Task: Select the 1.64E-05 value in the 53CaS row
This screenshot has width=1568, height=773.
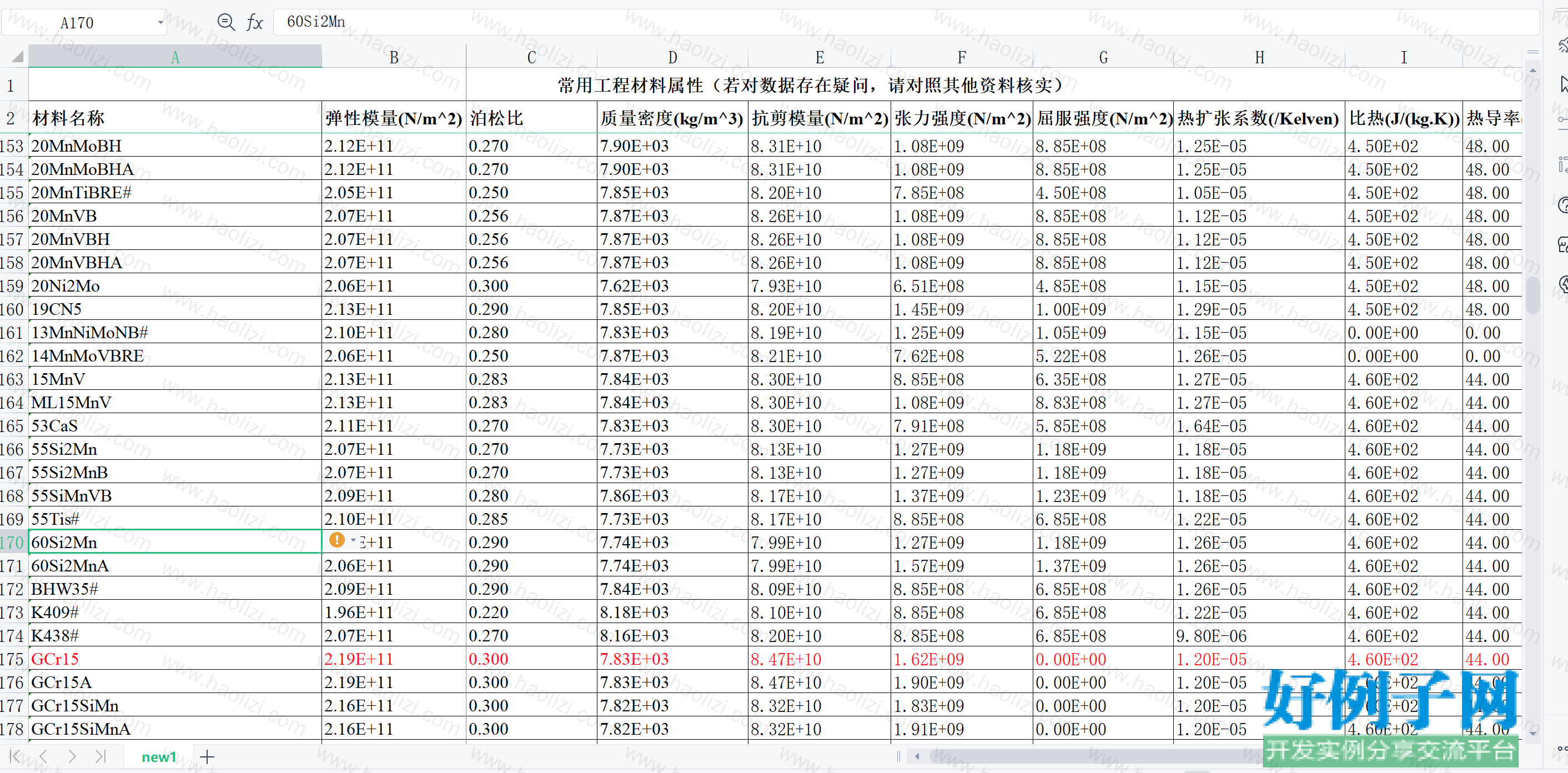Action: 1259,426
